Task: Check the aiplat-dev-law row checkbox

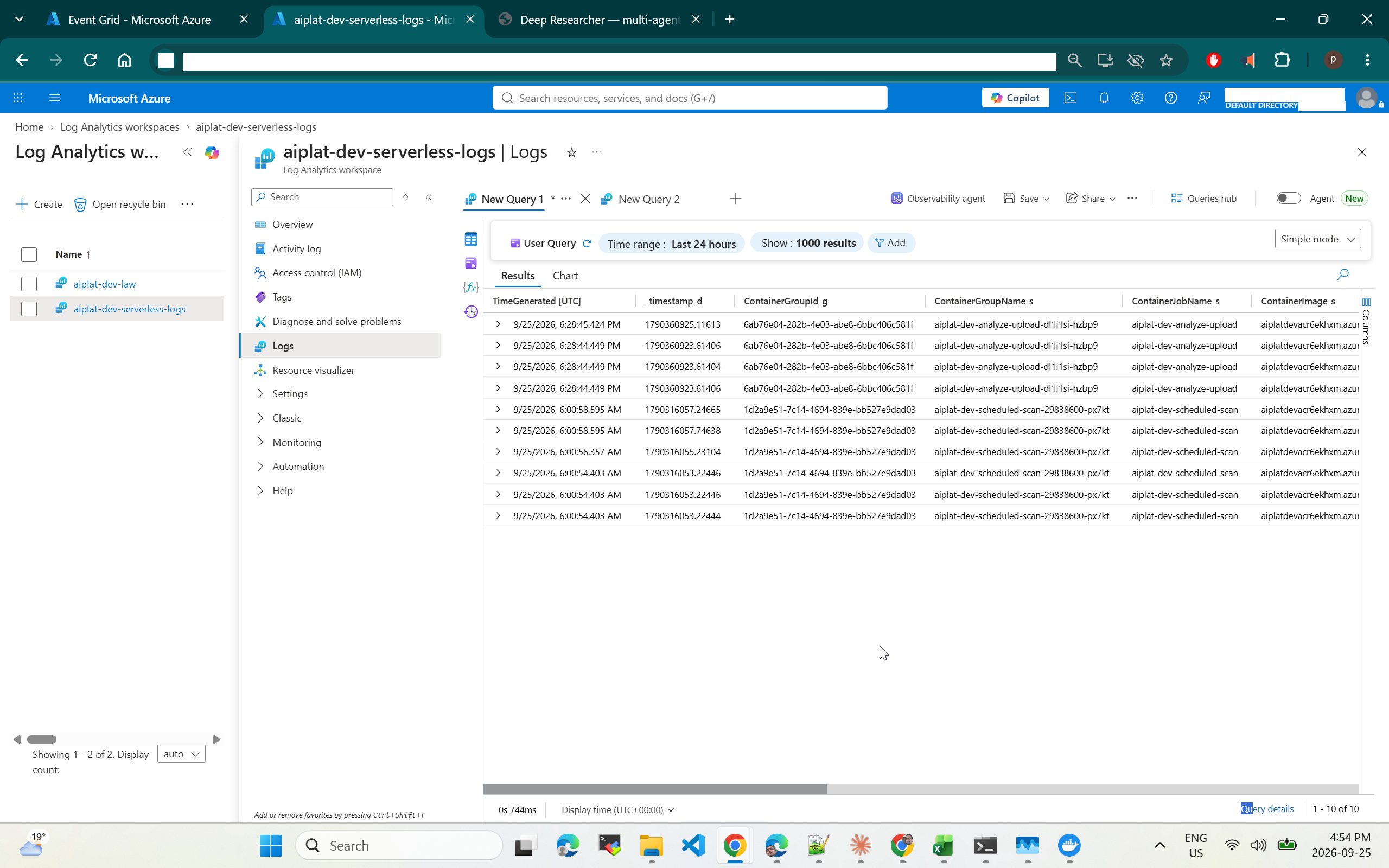Action: (x=29, y=284)
